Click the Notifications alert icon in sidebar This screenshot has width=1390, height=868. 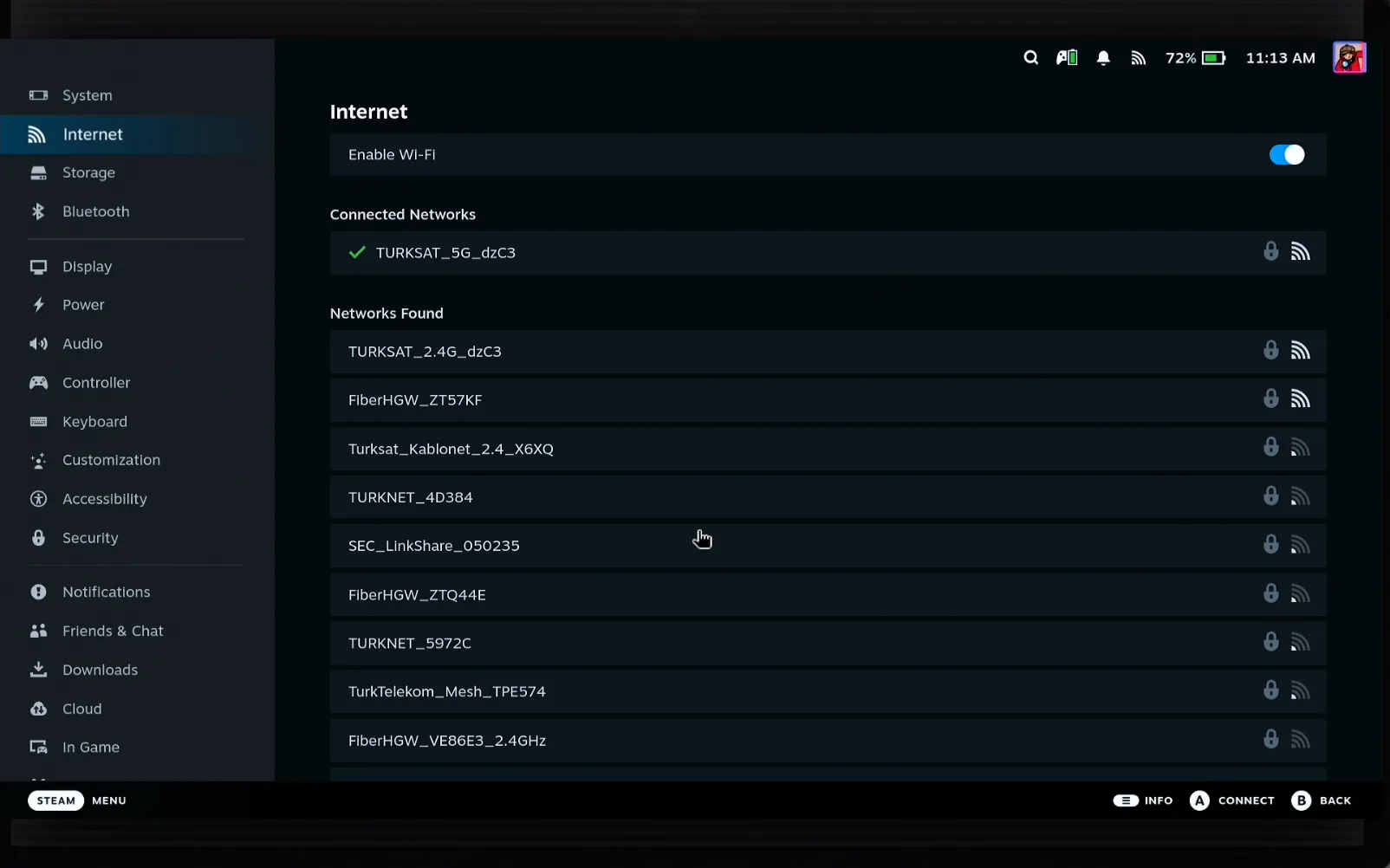[38, 592]
